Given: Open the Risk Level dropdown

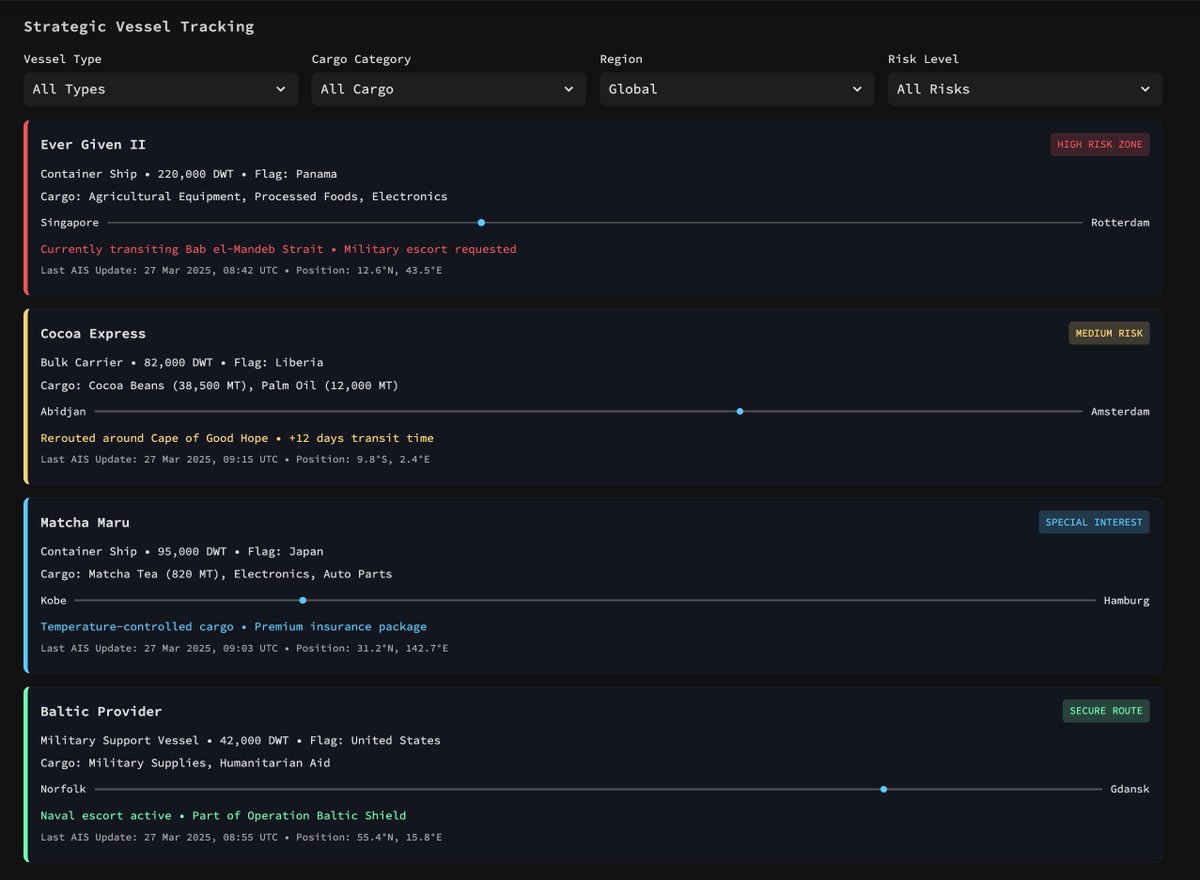Looking at the screenshot, I should coord(1025,89).
